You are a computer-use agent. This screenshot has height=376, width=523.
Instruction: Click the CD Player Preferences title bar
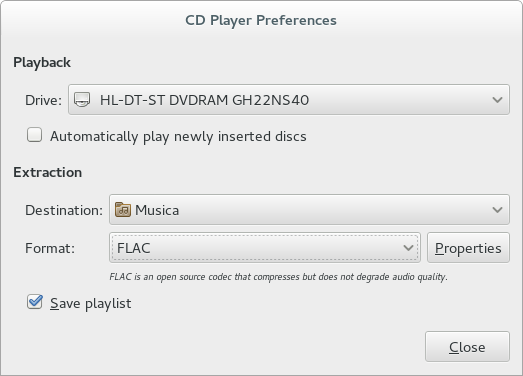tap(261, 20)
